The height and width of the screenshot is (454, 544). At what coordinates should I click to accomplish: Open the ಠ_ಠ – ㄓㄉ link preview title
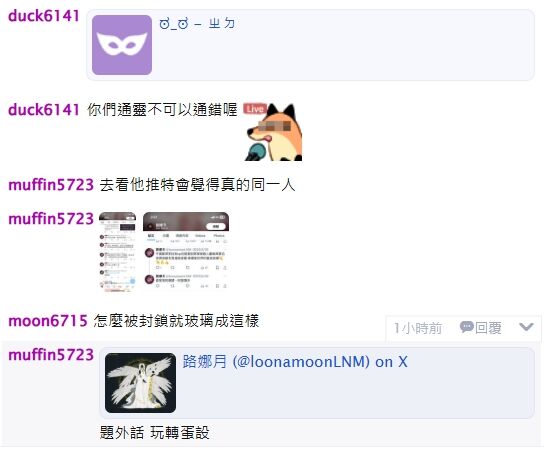point(197,24)
